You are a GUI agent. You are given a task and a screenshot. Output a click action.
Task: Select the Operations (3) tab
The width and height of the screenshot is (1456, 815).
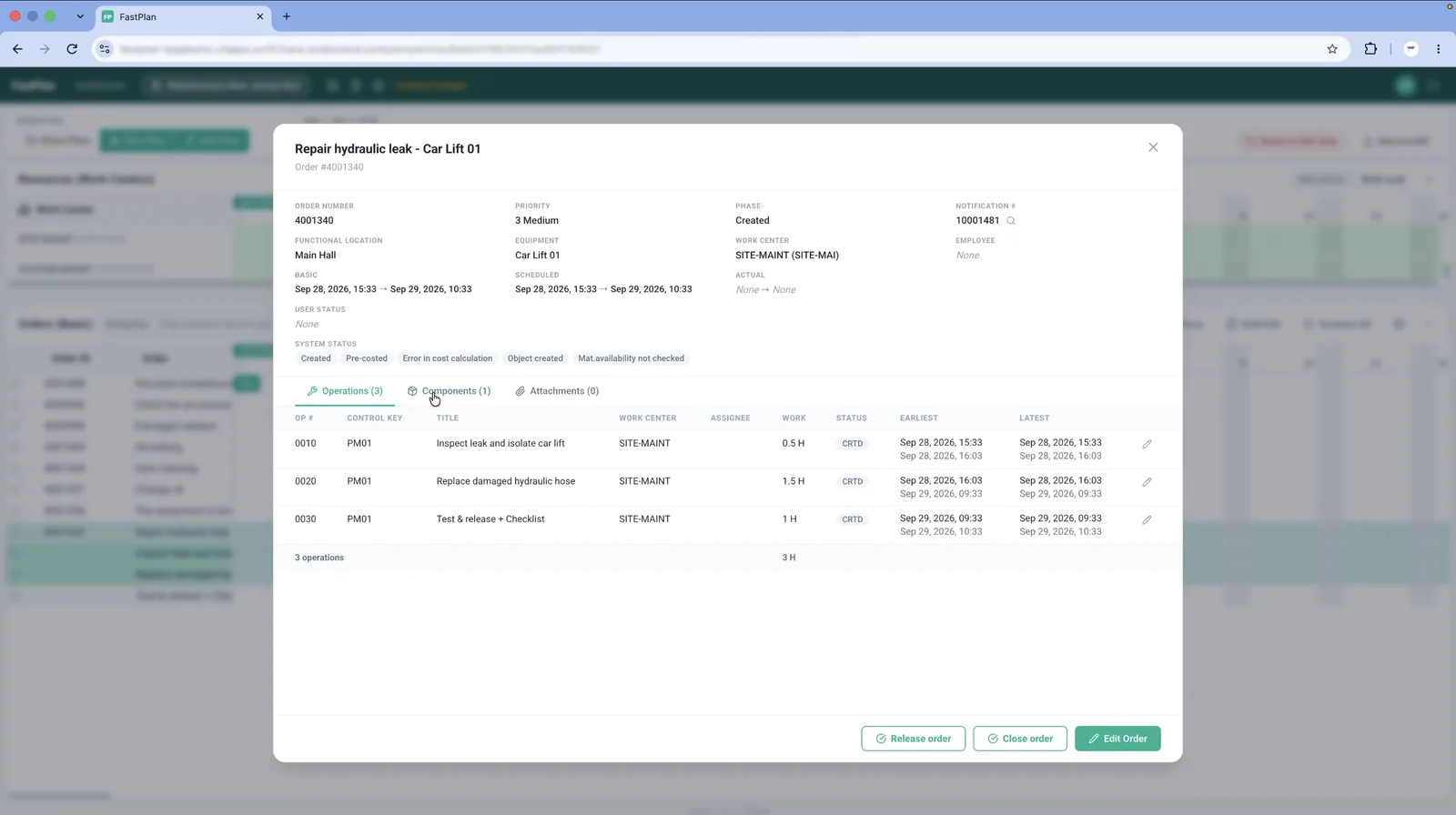pos(345,391)
